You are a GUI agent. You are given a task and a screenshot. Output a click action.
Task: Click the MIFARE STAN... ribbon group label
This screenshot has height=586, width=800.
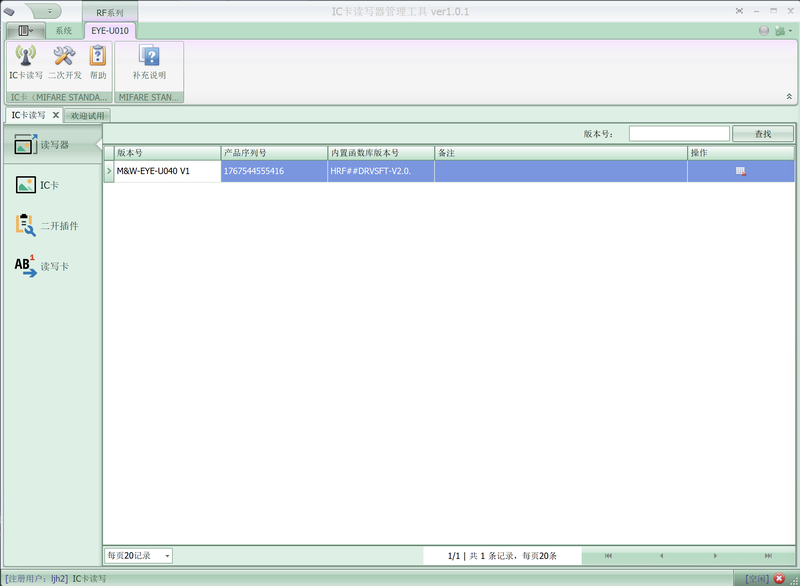pos(149,97)
